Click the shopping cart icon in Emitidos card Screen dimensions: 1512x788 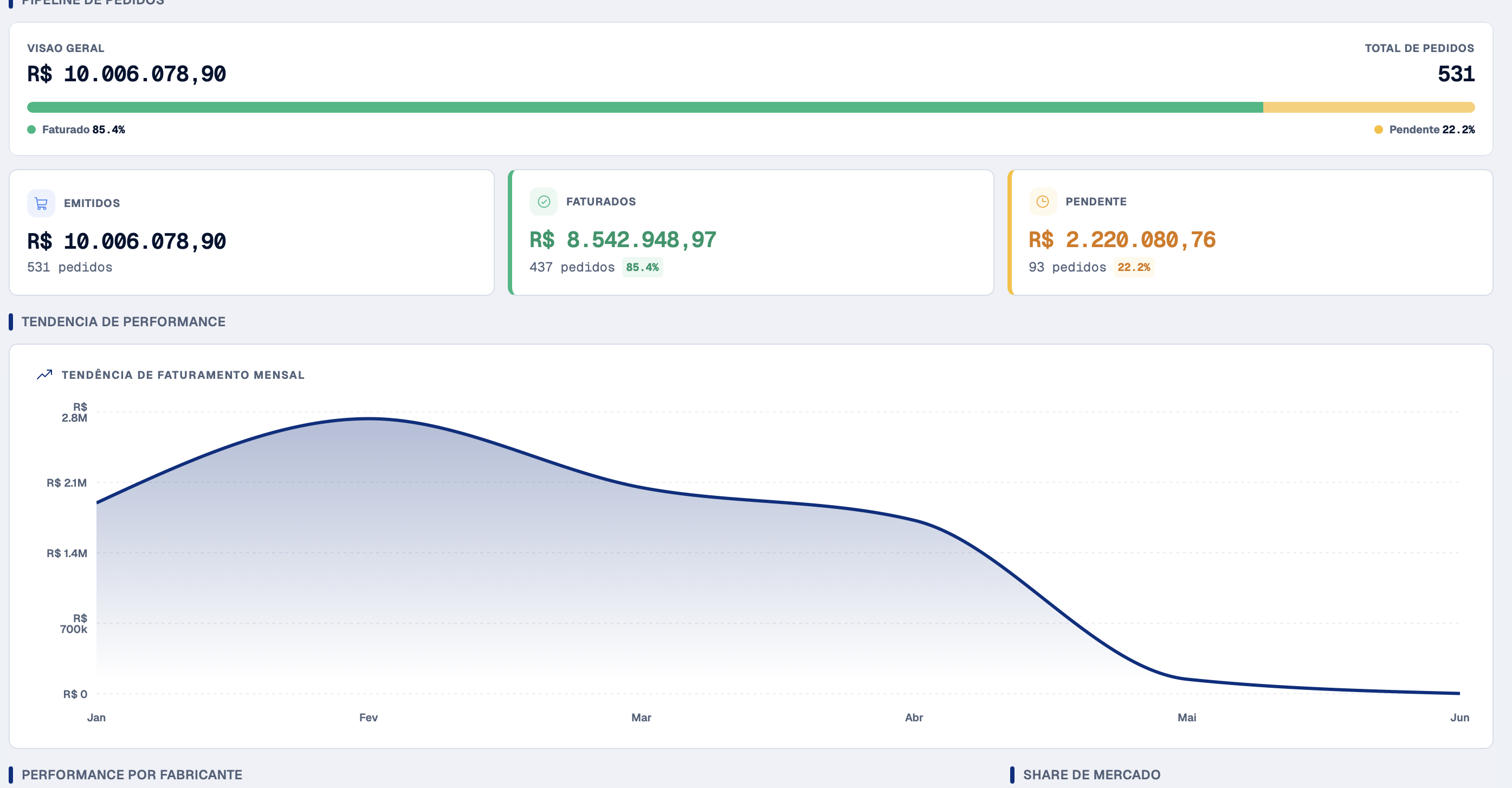[x=41, y=203]
